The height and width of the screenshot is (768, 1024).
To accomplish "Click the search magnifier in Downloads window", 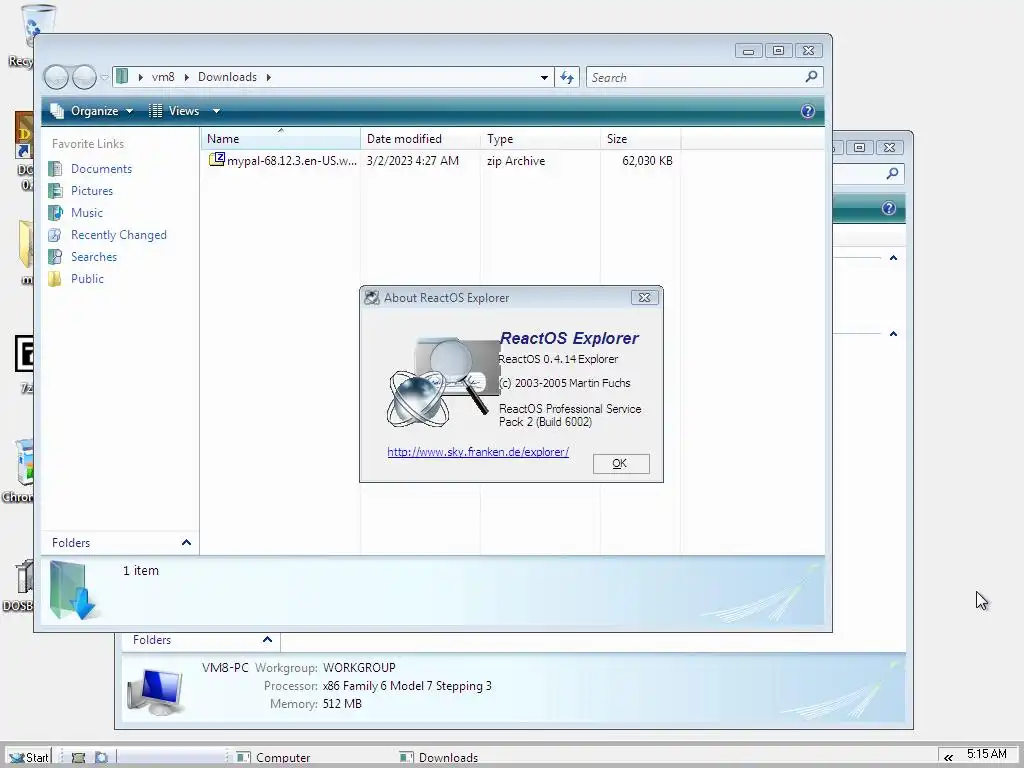I will (811, 77).
